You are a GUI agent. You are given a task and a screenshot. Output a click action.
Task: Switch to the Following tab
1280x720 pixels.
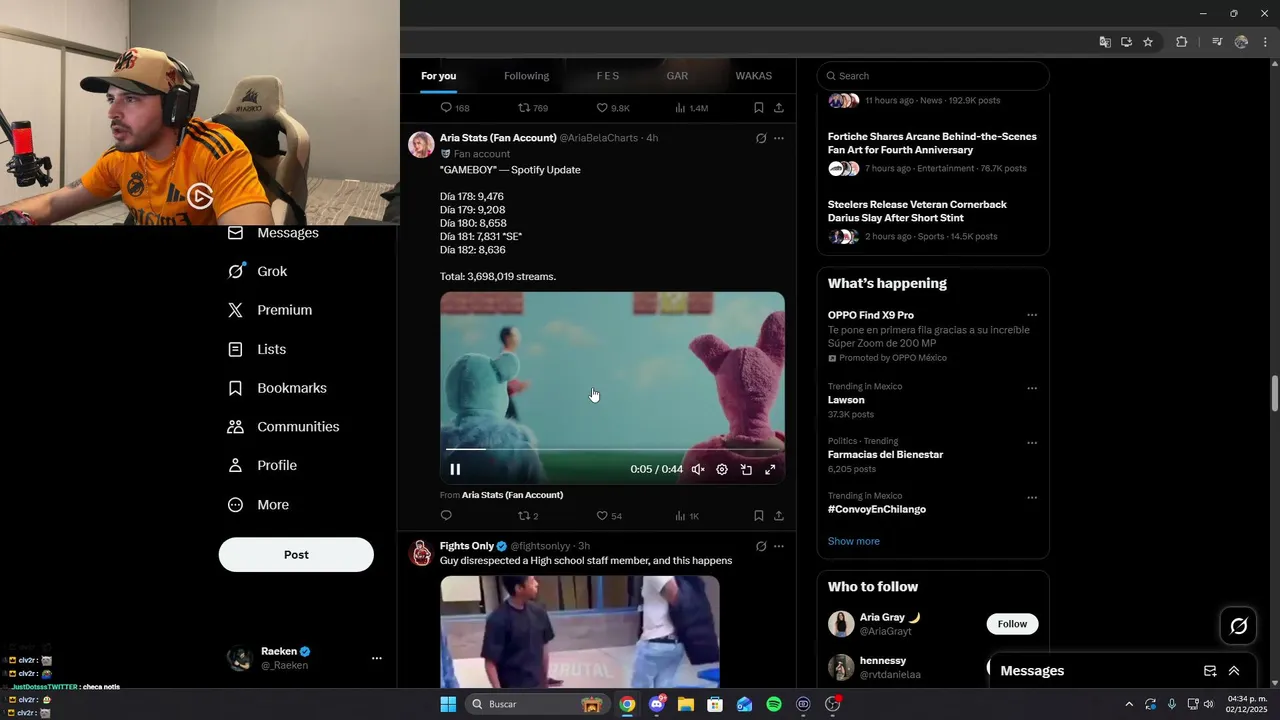click(x=526, y=76)
